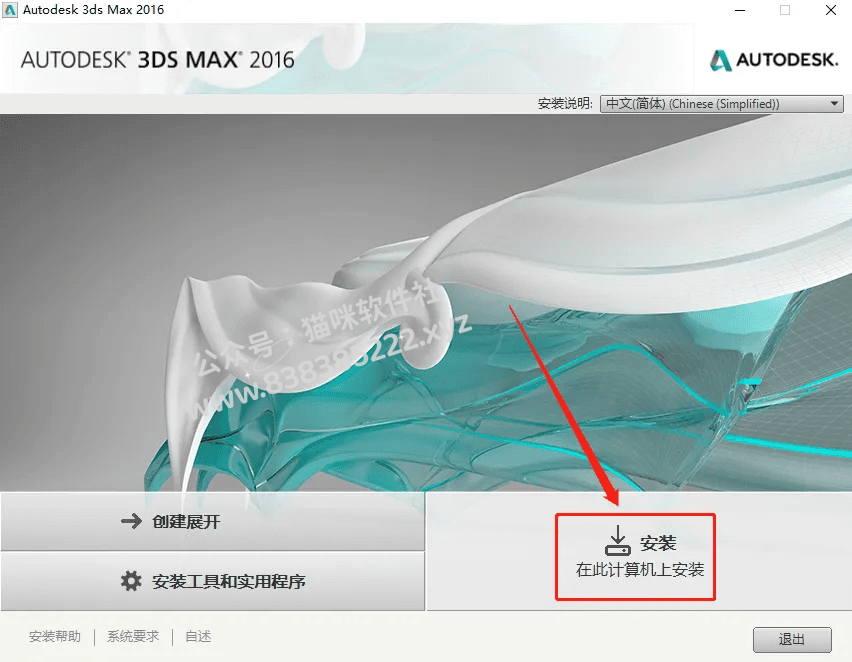Minimize the installer window
The height and width of the screenshot is (662, 852).
tap(740, 10)
